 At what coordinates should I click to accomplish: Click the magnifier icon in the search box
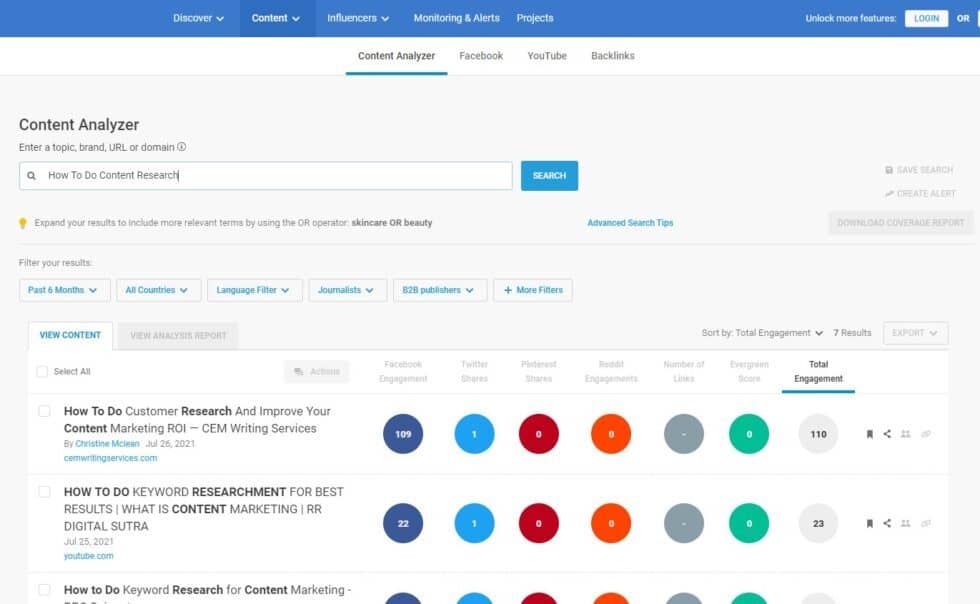[x=31, y=176]
